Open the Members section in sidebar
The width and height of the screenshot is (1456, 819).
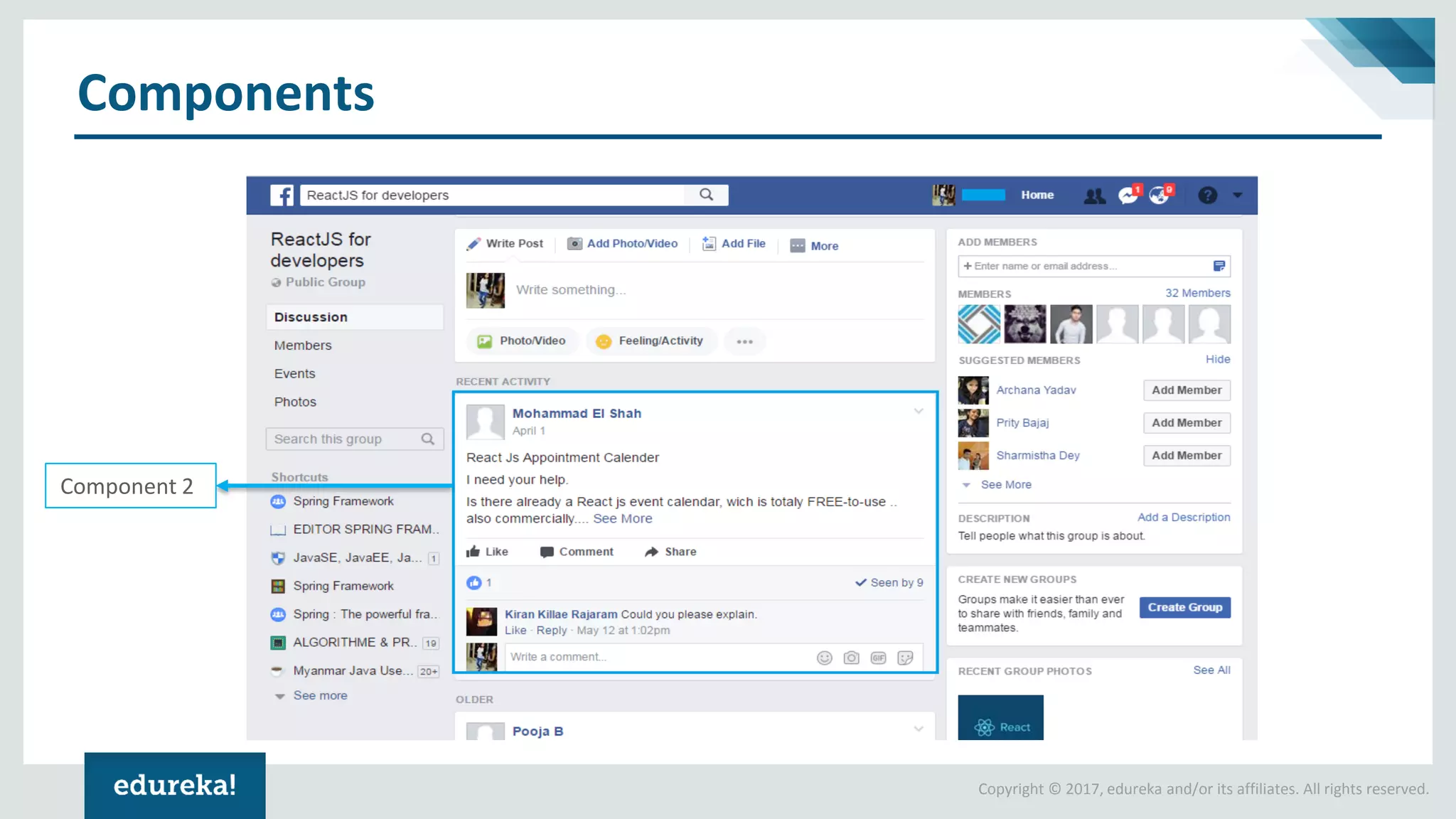pos(303,346)
